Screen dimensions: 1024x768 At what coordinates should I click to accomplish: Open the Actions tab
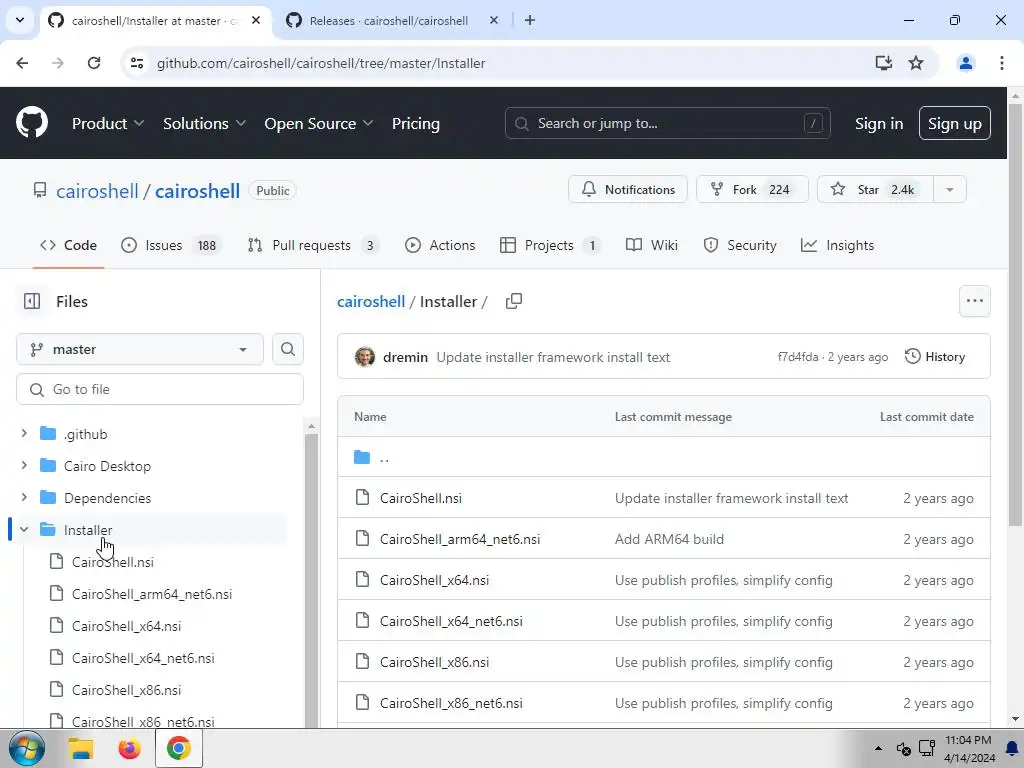tap(440, 246)
